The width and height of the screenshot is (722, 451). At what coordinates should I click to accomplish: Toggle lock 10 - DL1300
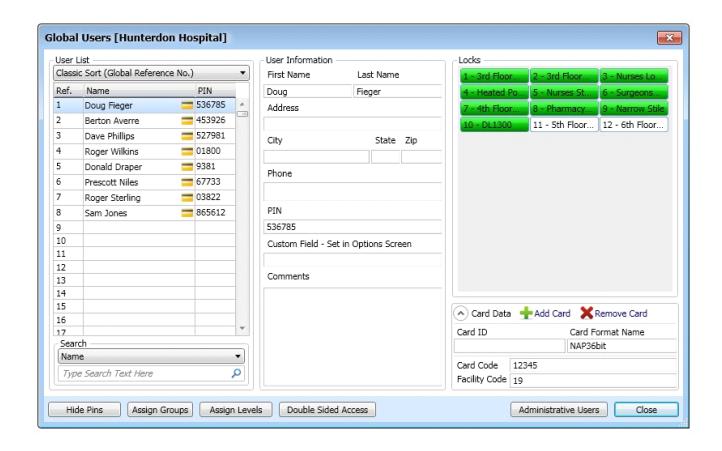coord(494,125)
